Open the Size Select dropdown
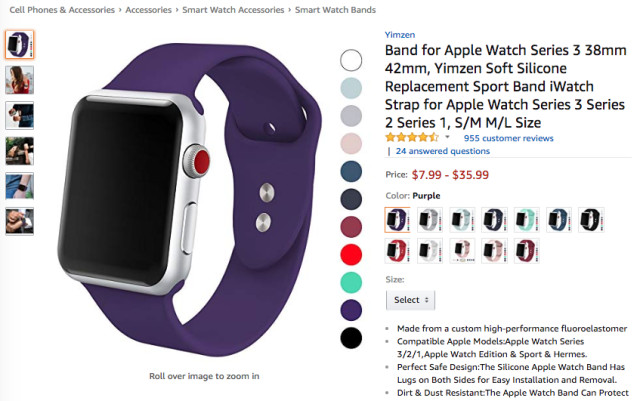Screen dimensions: 640x401 click(410, 300)
